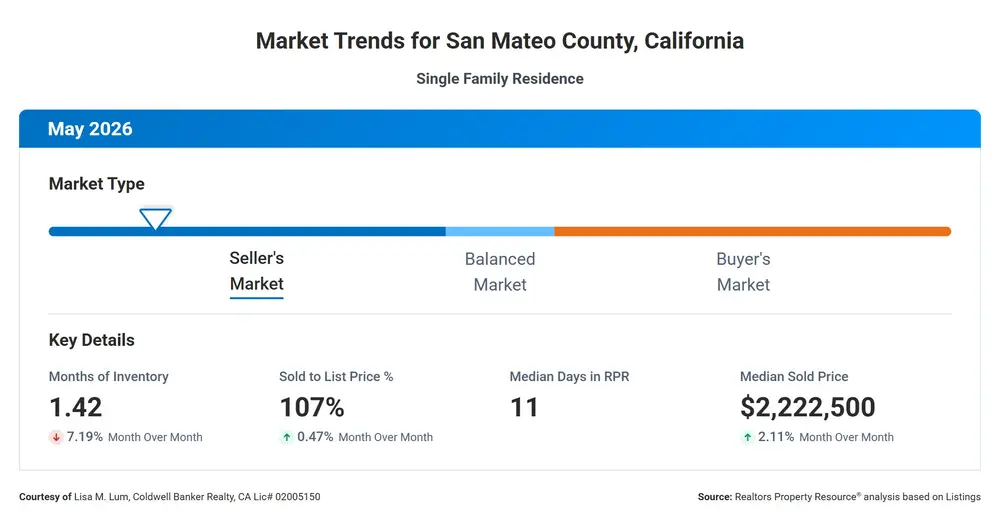Click the dark blue seller's segment of bar
This screenshot has width=1000, height=524.
247,231
